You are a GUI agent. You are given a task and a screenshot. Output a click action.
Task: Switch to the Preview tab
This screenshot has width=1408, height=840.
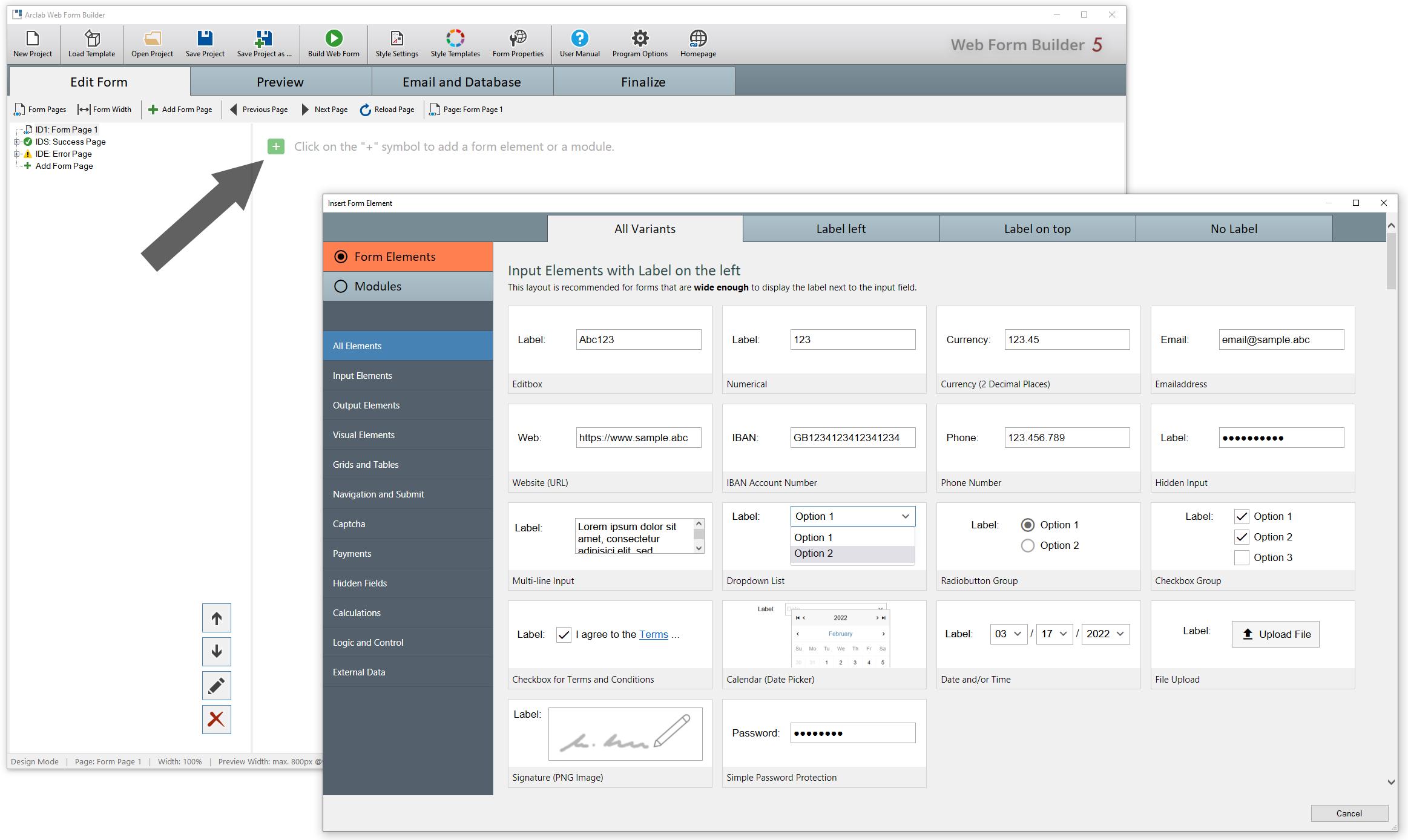point(280,82)
